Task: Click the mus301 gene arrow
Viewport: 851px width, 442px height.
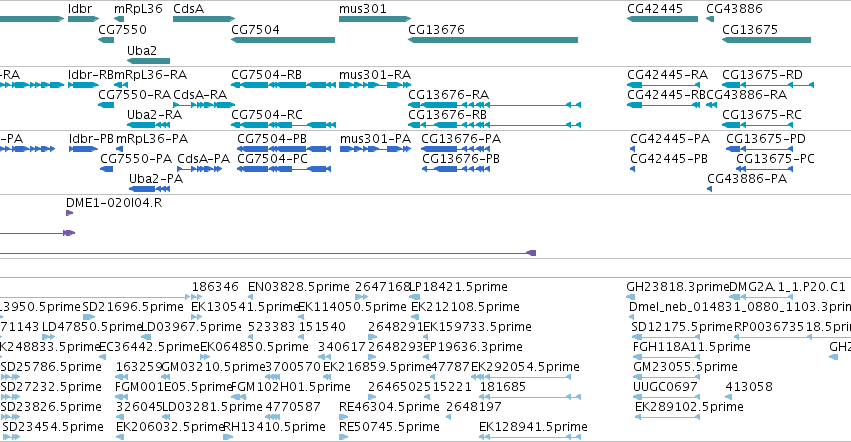Action: pos(375,19)
